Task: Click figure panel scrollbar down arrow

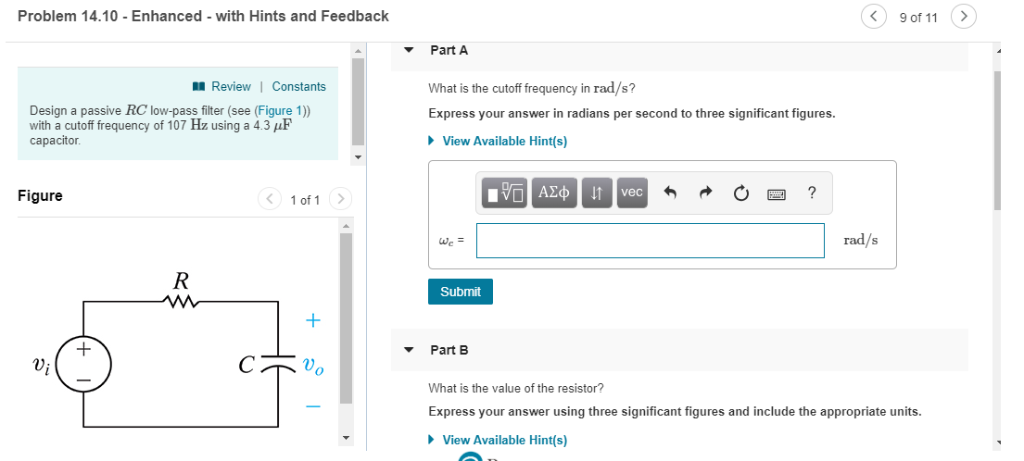Action: [x=347, y=437]
